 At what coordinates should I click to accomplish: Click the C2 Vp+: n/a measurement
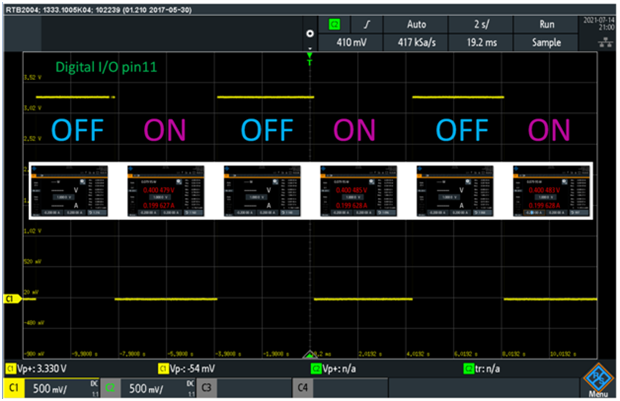[333, 369]
